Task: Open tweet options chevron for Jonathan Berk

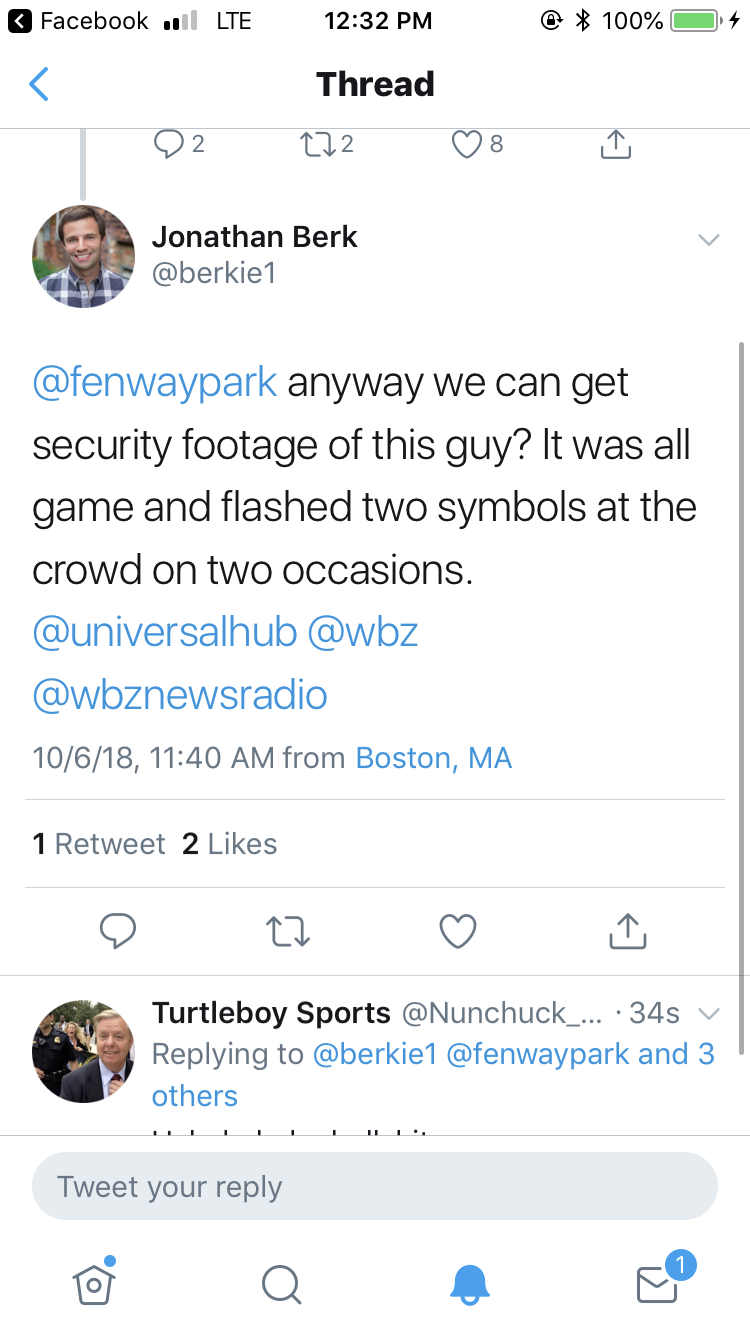Action: tap(708, 240)
